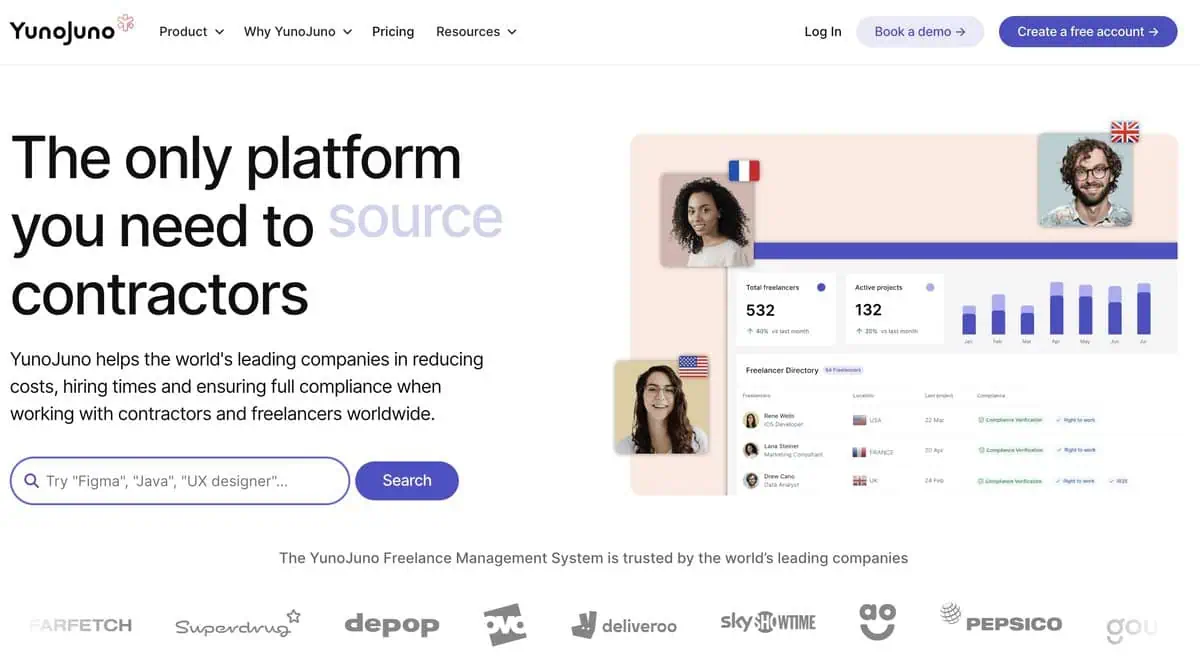
Task: Click Create a free account button
Action: (x=1088, y=32)
